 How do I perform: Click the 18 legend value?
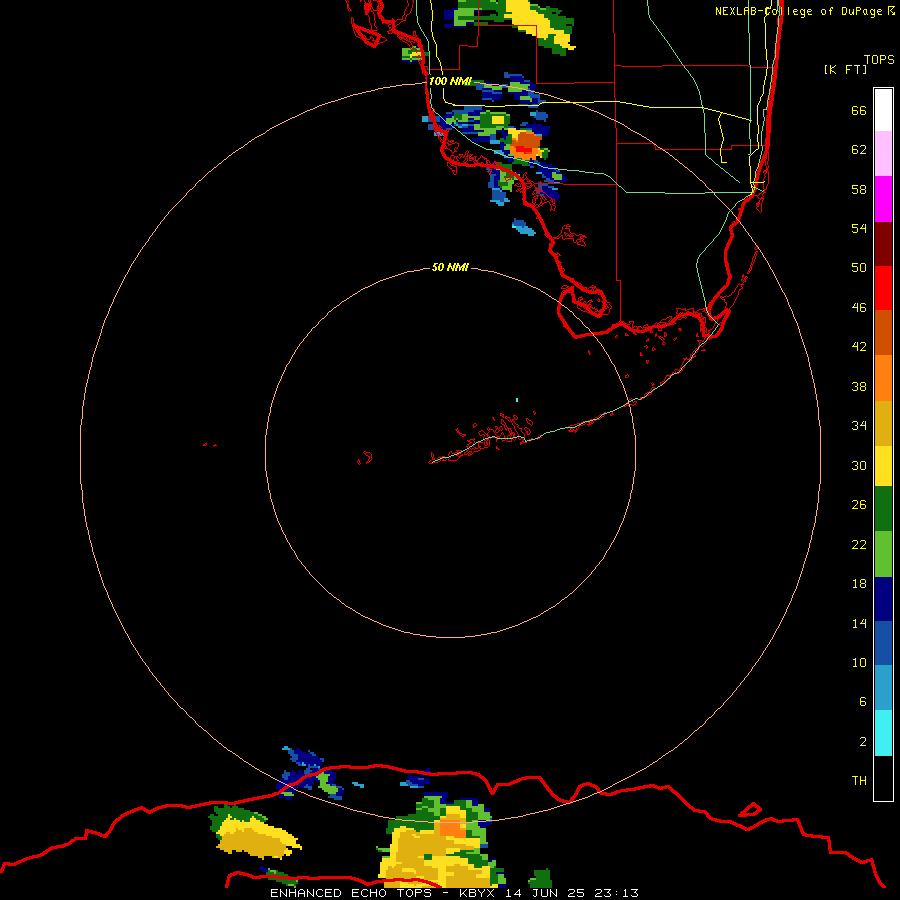[859, 584]
